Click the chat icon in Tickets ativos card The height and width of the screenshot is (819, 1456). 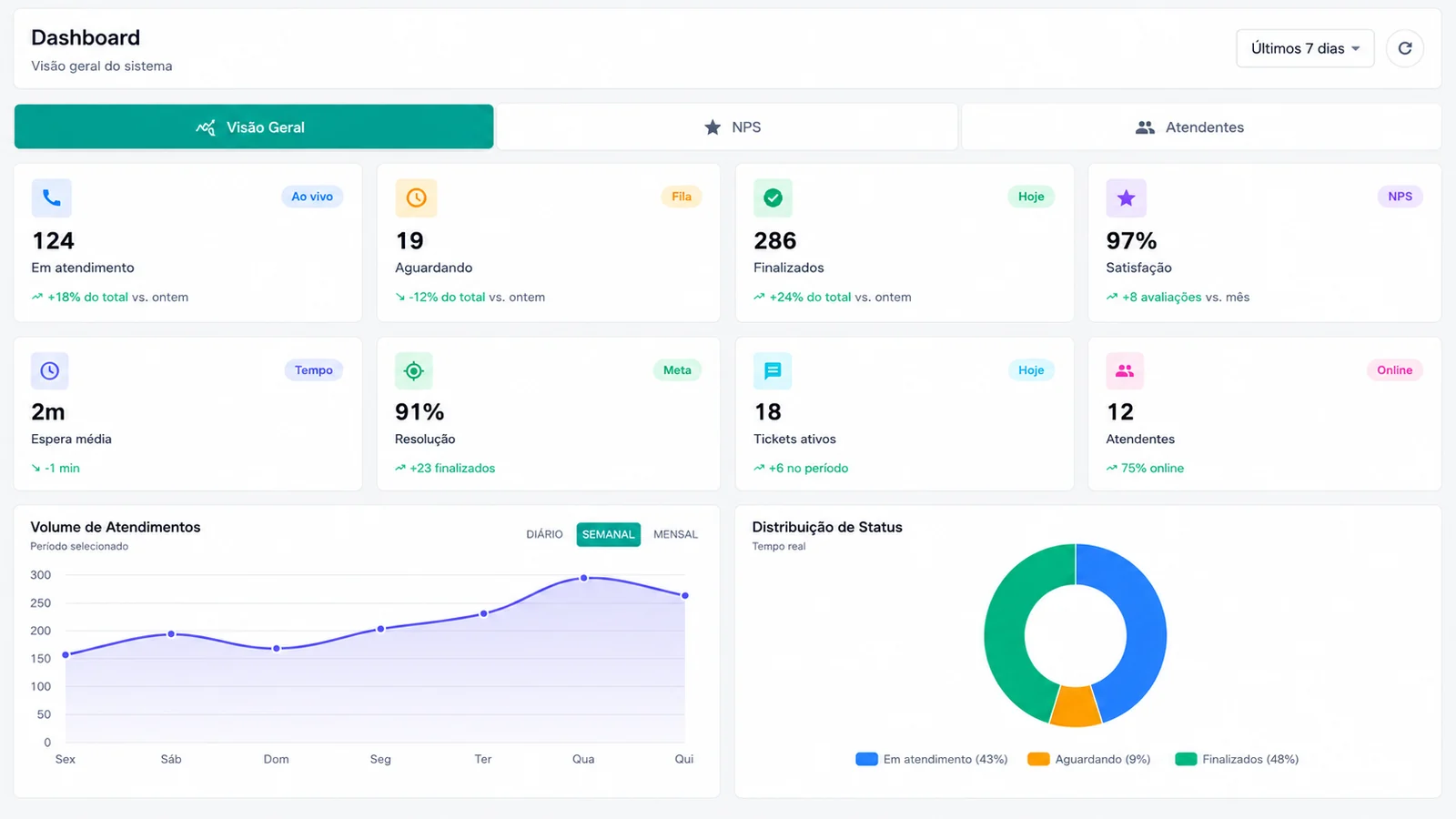pyautogui.click(x=773, y=370)
